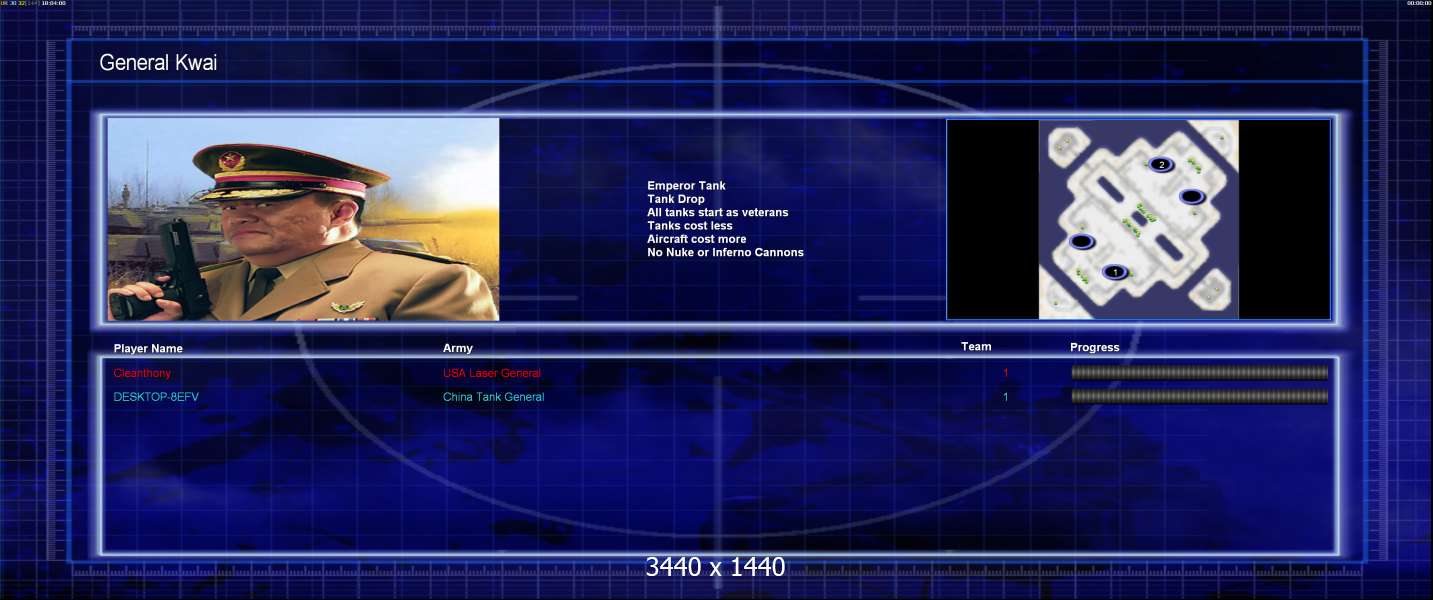
Task: Click the 10:04:00 clock readout
Action: [54, 3]
